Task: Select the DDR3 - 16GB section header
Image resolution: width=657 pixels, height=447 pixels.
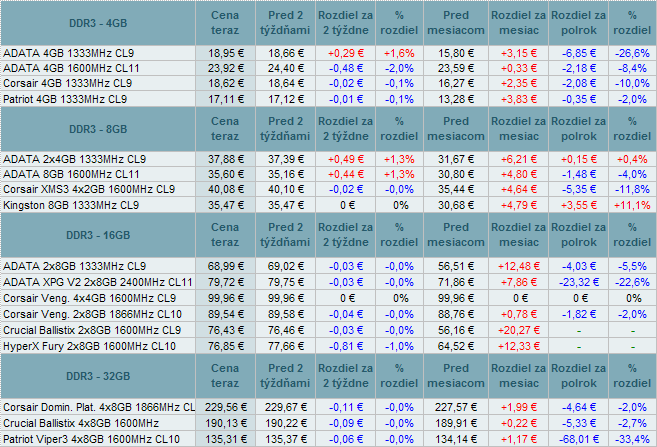Action: [98, 235]
